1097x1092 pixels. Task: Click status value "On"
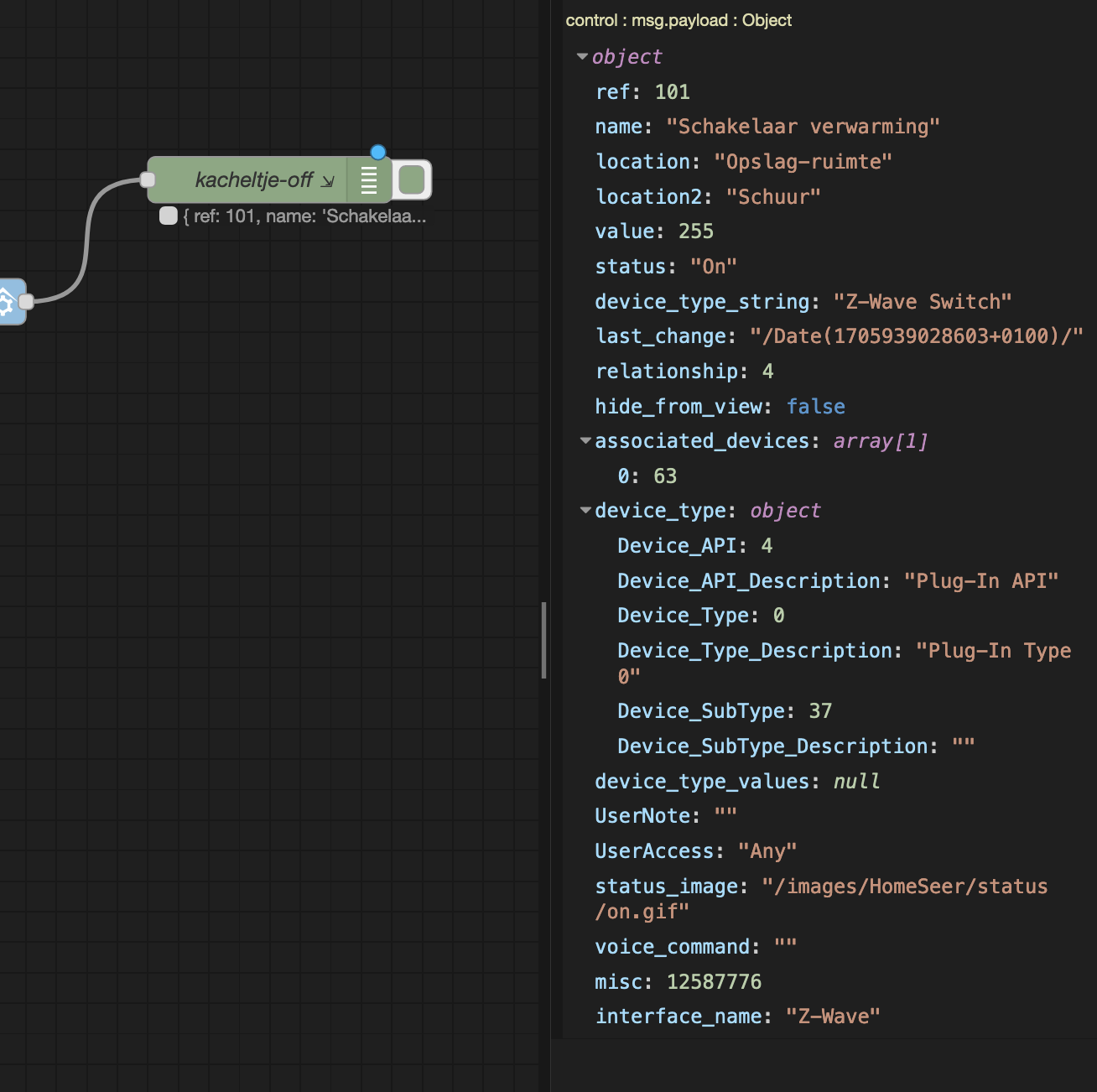pos(714,267)
